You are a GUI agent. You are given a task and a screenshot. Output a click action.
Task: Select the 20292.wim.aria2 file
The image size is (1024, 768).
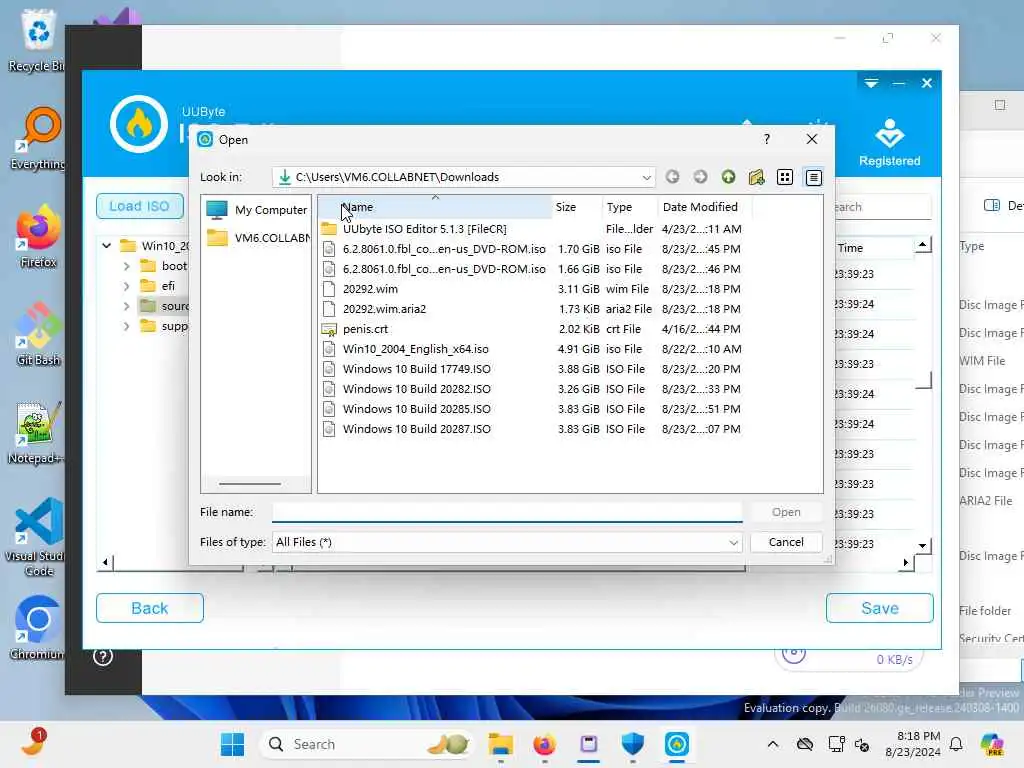(x=384, y=309)
